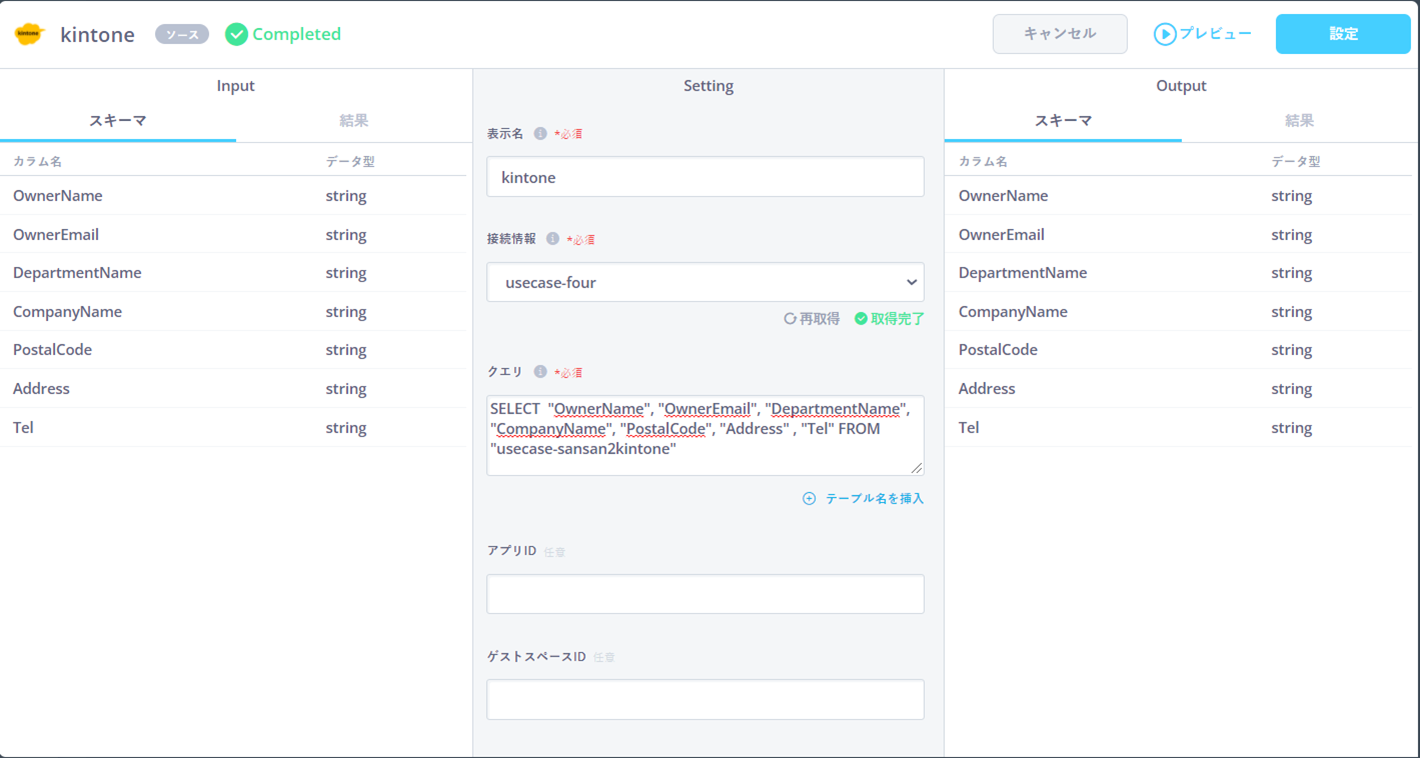This screenshot has height=758, width=1420.
Task: Click the プレビュー button
Action: (x=1203, y=34)
